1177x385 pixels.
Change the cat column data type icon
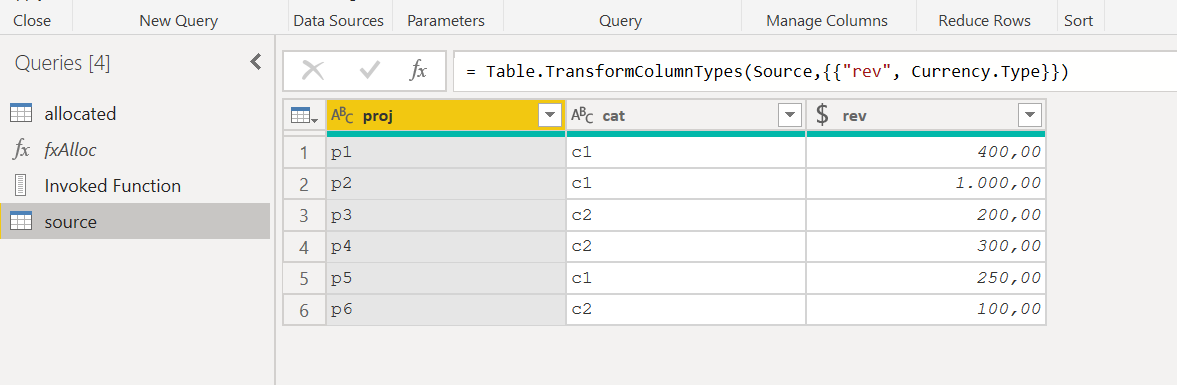coord(582,116)
